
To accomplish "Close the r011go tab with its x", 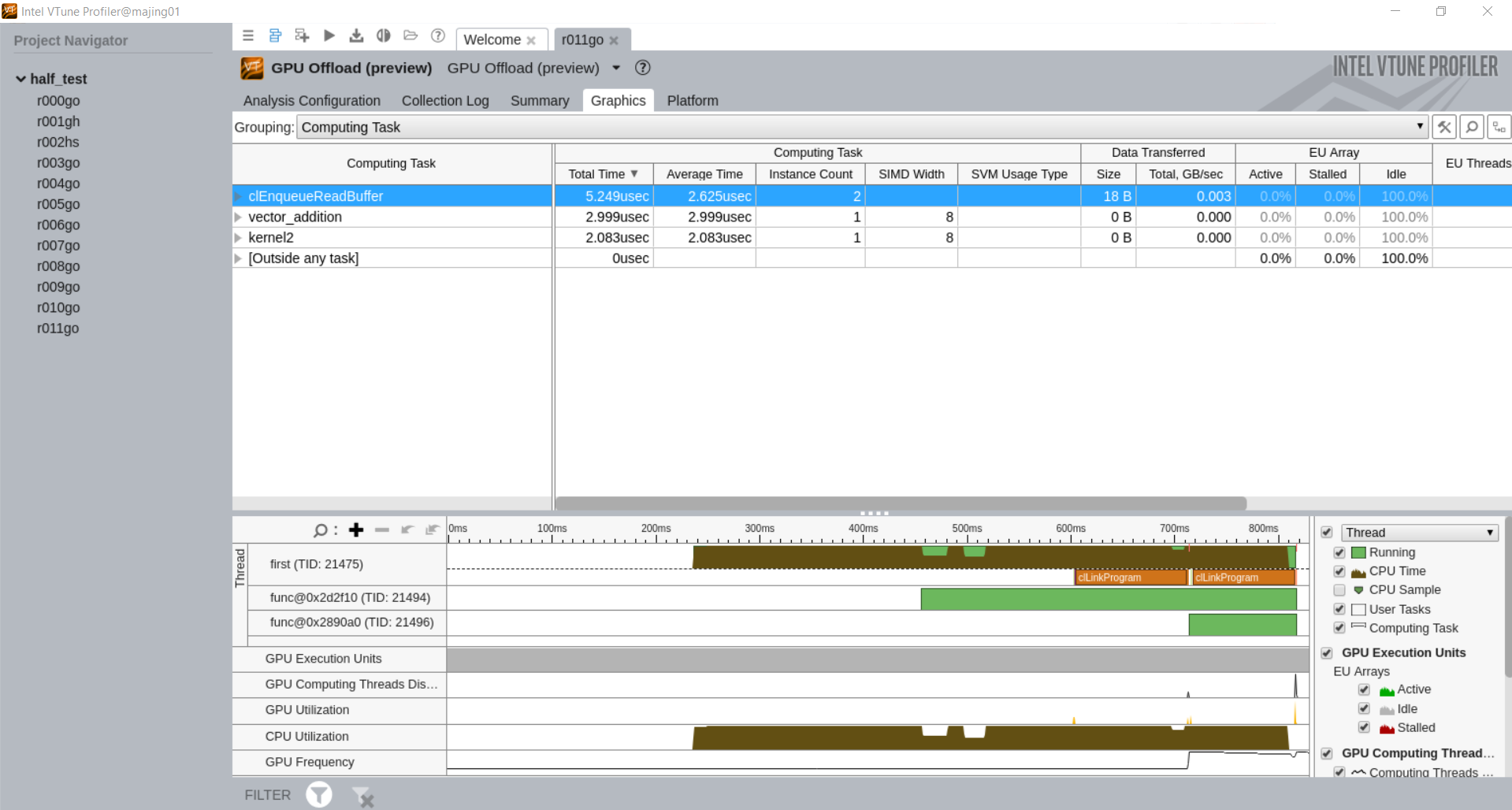I will tap(614, 40).
